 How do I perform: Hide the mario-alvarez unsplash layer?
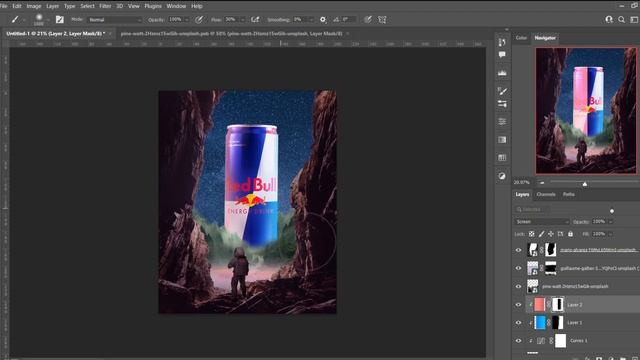coord(518,250)
